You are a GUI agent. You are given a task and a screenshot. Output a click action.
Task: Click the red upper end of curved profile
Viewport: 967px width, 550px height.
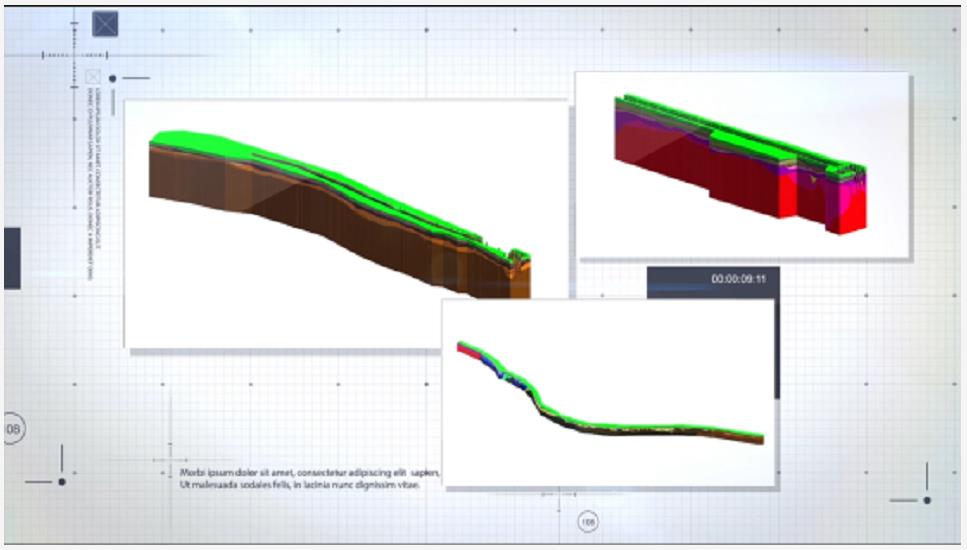tap(466, 347)
